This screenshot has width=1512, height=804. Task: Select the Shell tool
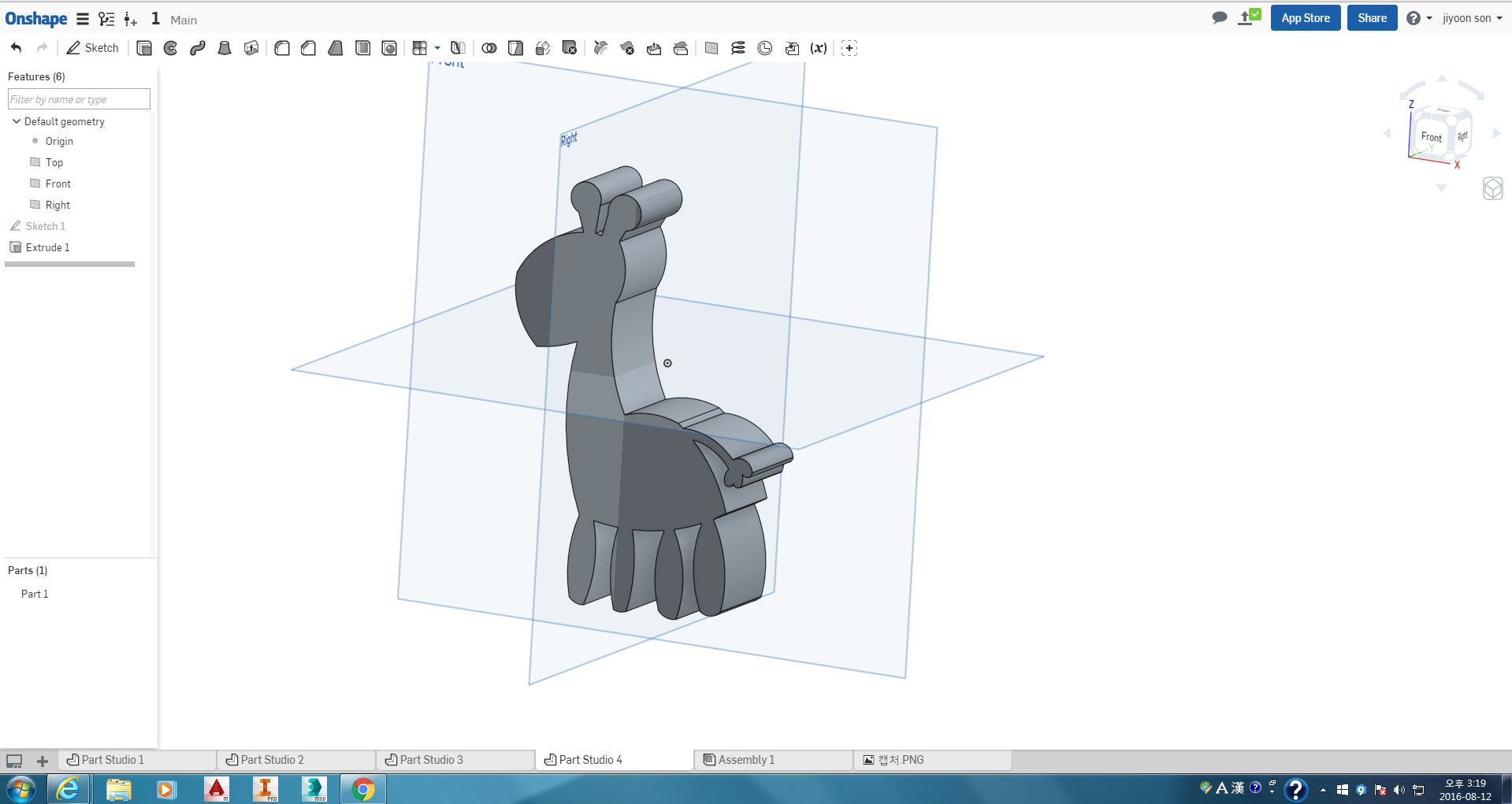(362, 48)
